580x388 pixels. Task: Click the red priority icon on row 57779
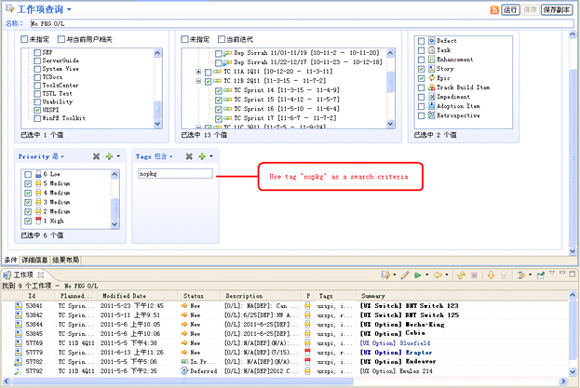click(307, 352)
